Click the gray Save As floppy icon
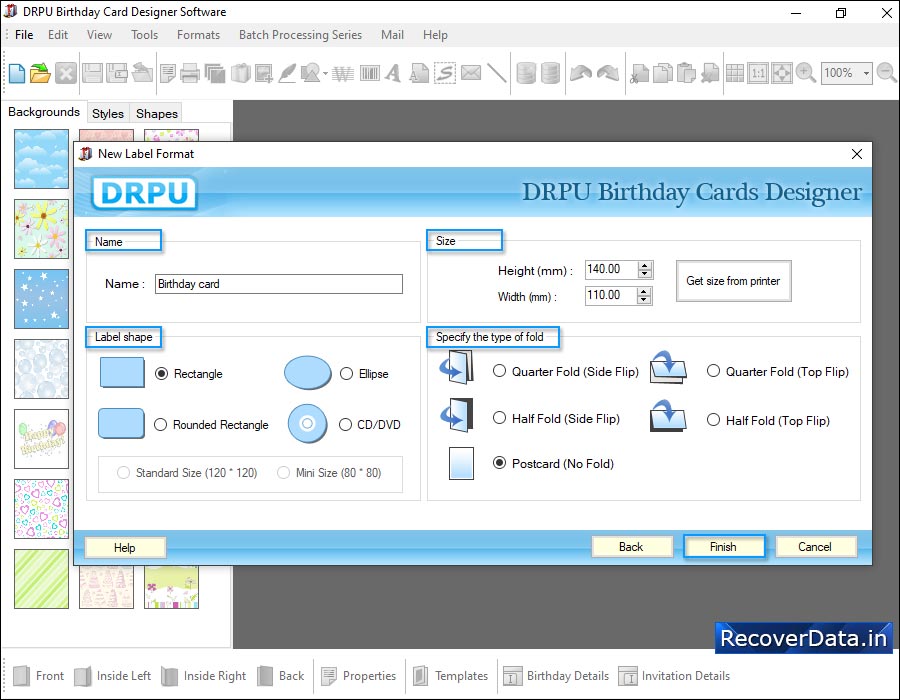The width and height of the screenshot is (900, 700). click(117, 73)
